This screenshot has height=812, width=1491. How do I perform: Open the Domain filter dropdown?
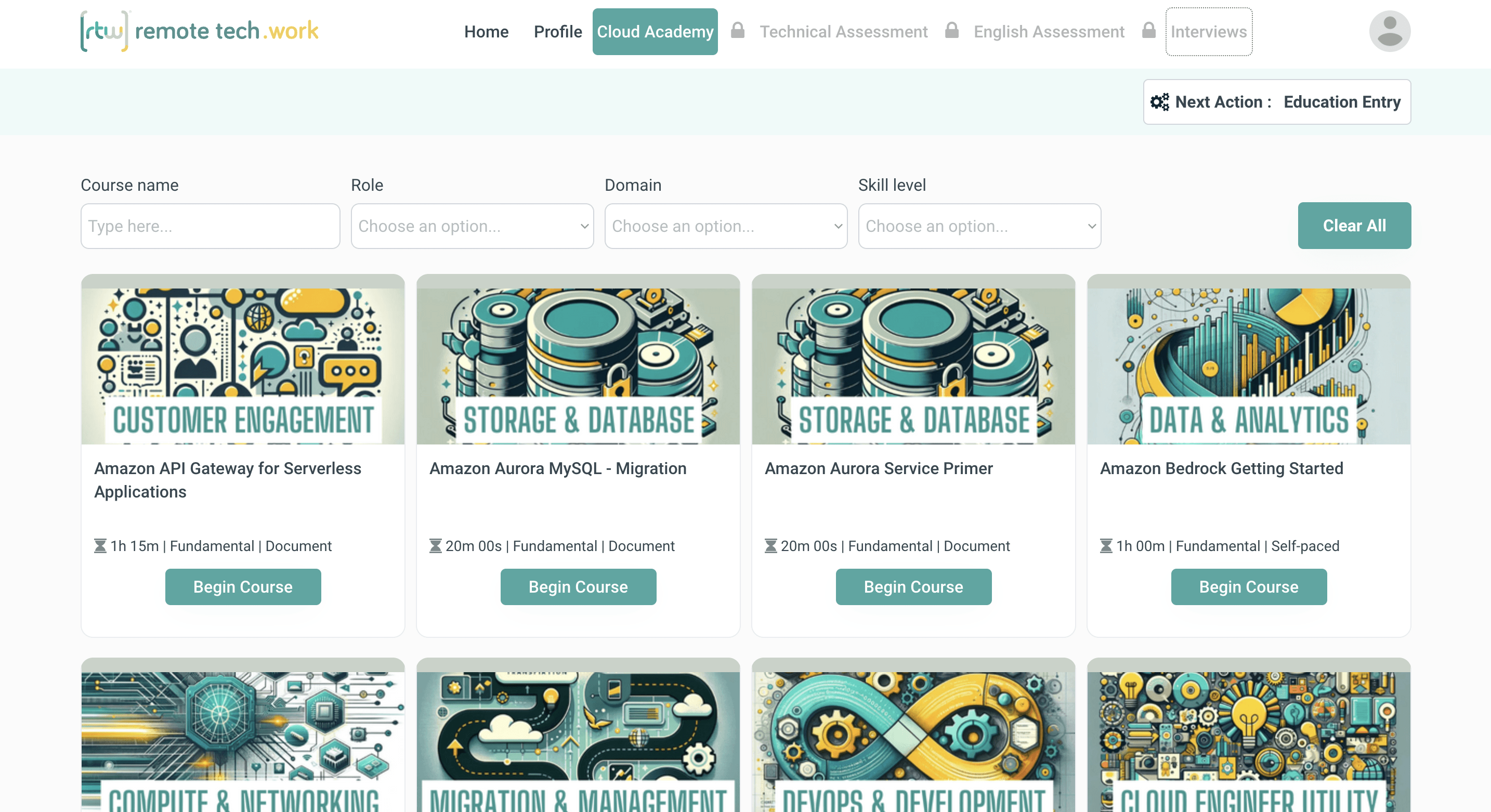pos(725,226)
